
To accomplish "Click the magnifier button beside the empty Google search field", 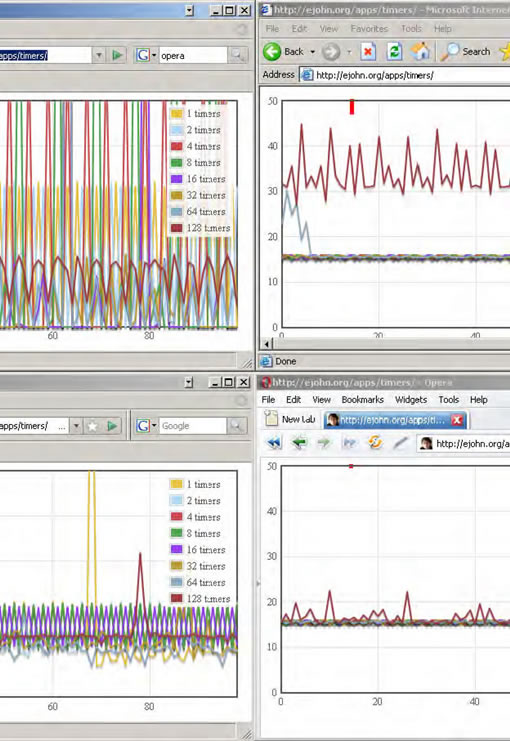I will coord(236,426).
